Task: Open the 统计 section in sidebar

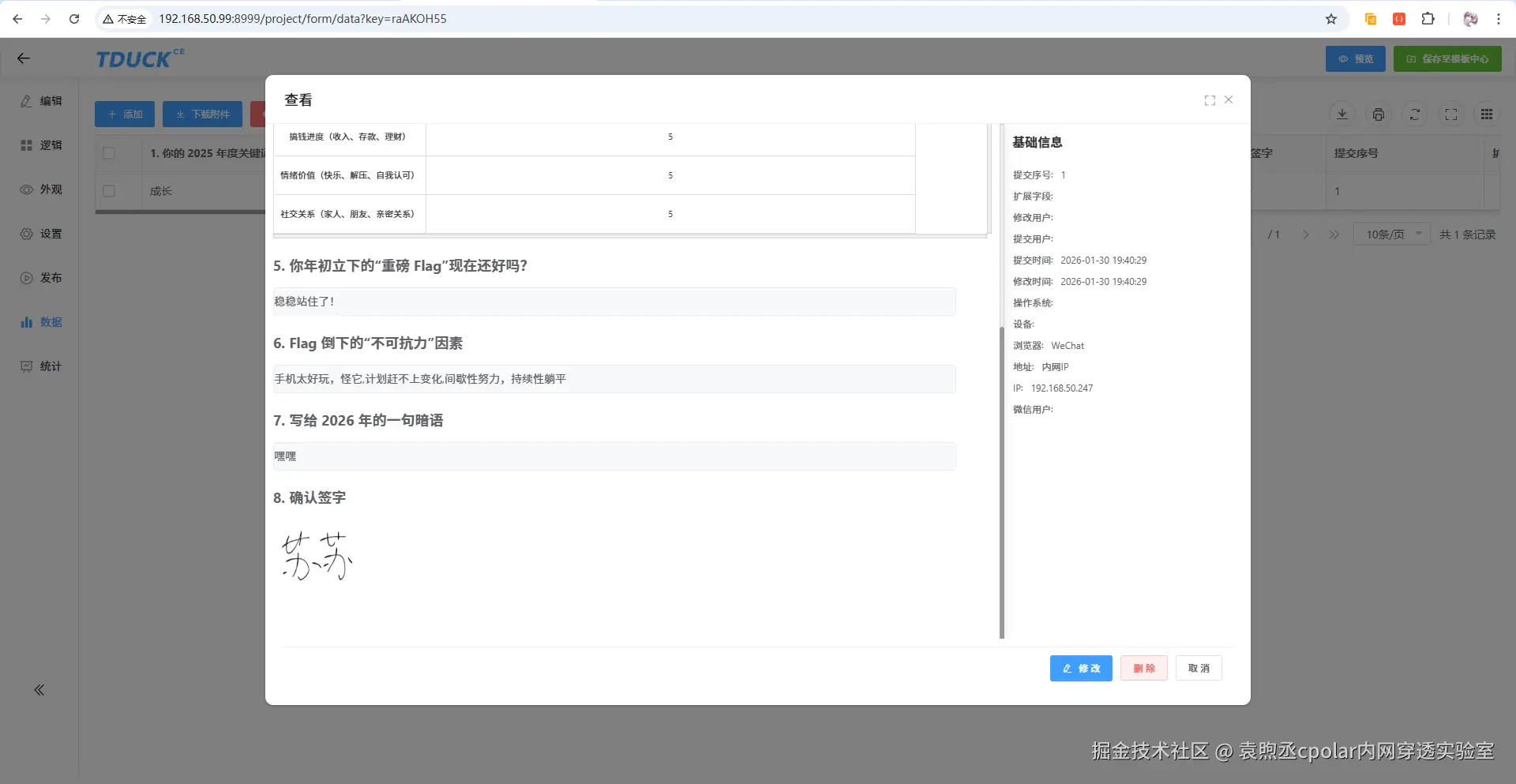Action: 41,366
